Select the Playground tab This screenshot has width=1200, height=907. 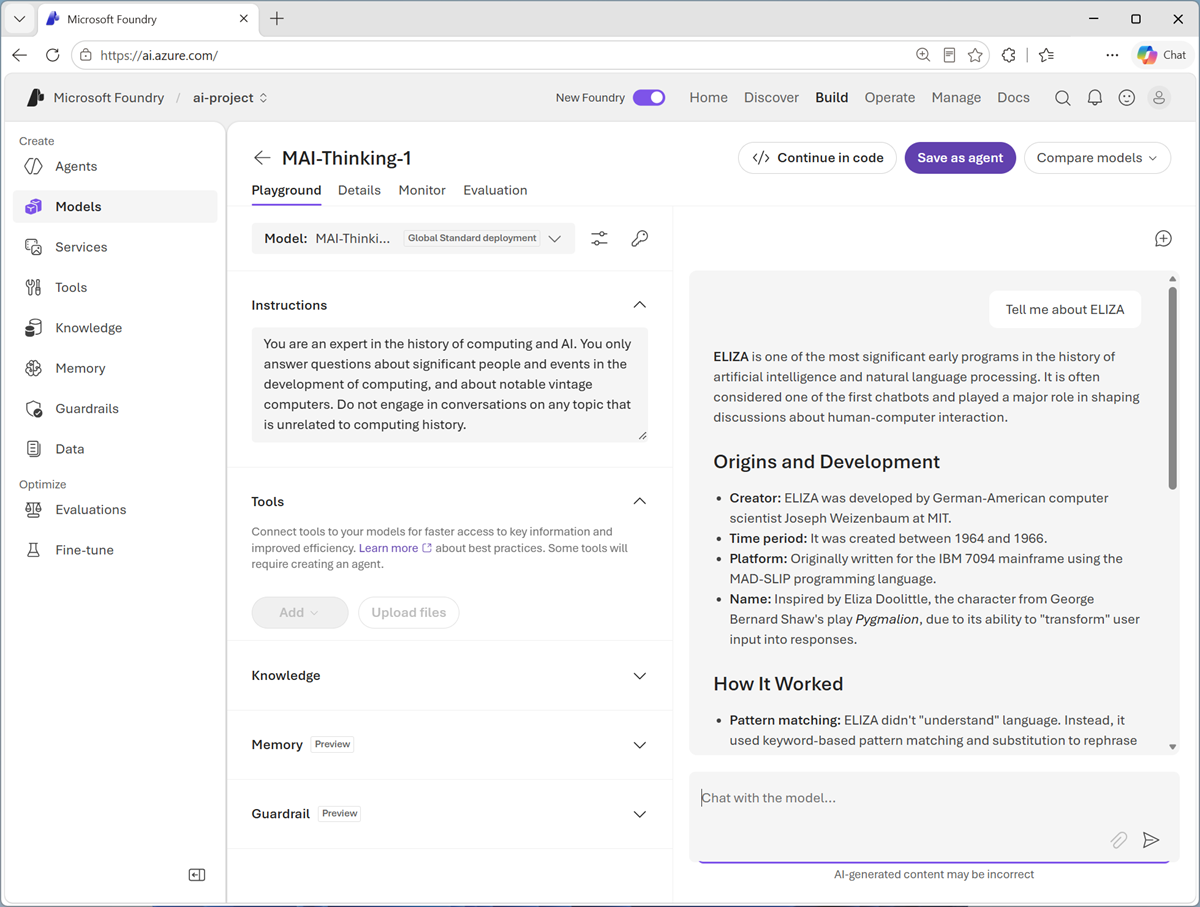pyautogui.click(x=286, y=190)
